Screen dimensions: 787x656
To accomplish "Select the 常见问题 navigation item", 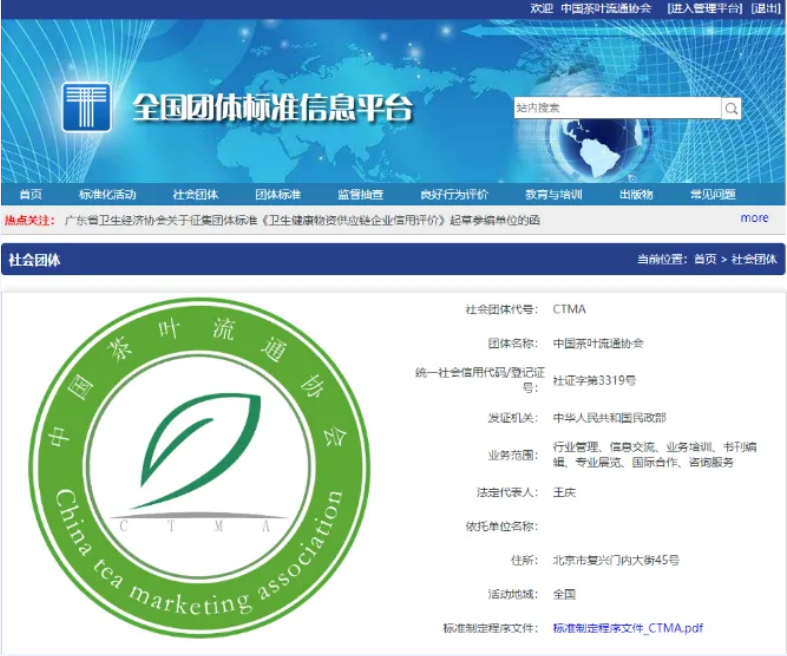I will click(x=712, y=194).
